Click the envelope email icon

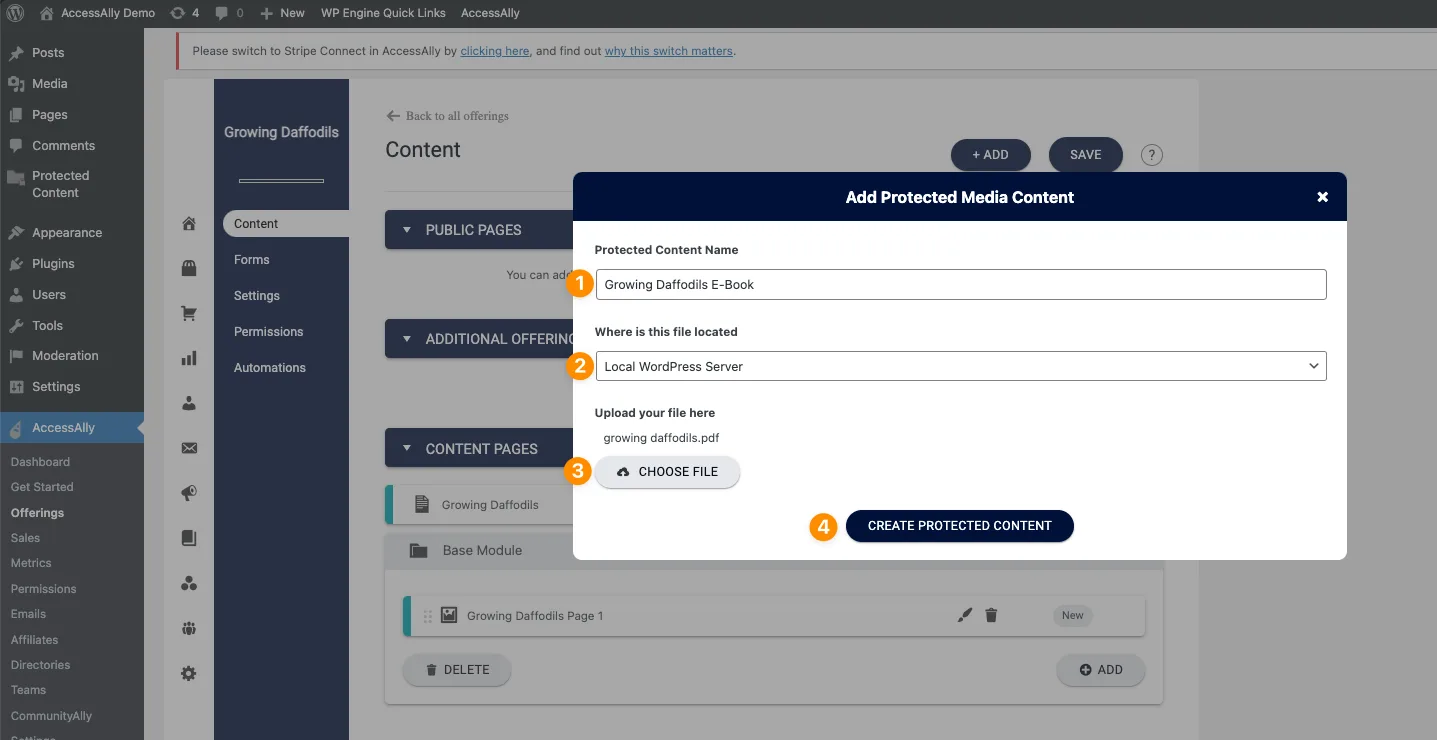pyautogui.click(x=189, y=448)
